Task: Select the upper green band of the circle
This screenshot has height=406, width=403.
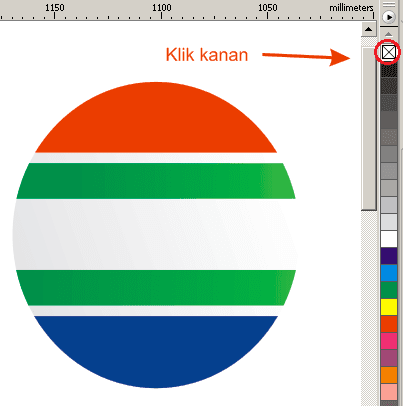Action: pos(156,181)
